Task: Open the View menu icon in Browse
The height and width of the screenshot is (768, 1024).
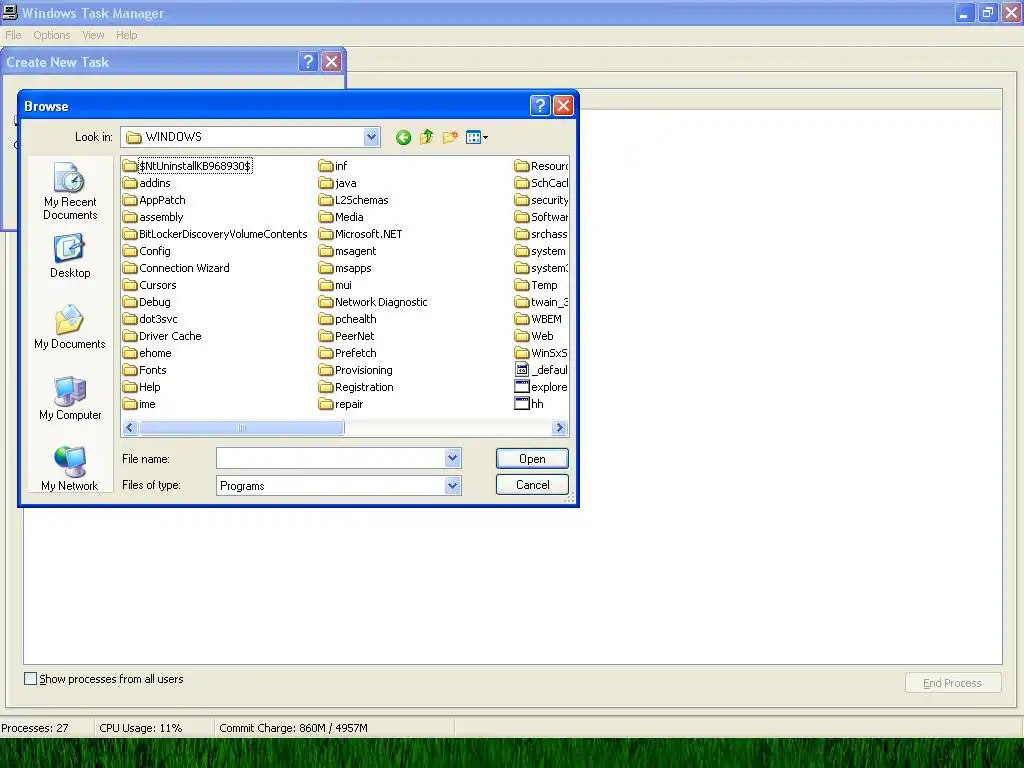Action: pos(477,137)
